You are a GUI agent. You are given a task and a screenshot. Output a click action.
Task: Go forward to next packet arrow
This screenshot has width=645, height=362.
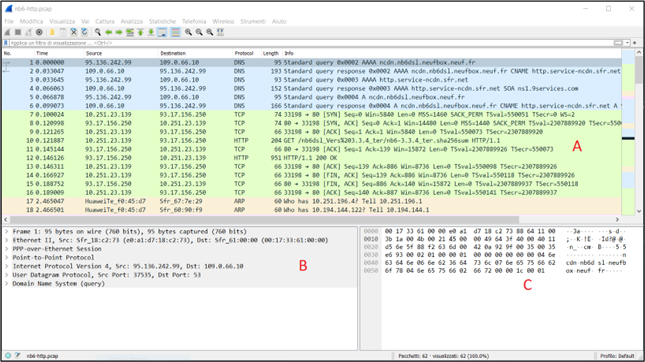pyautogui.click(x=119, y=32)
